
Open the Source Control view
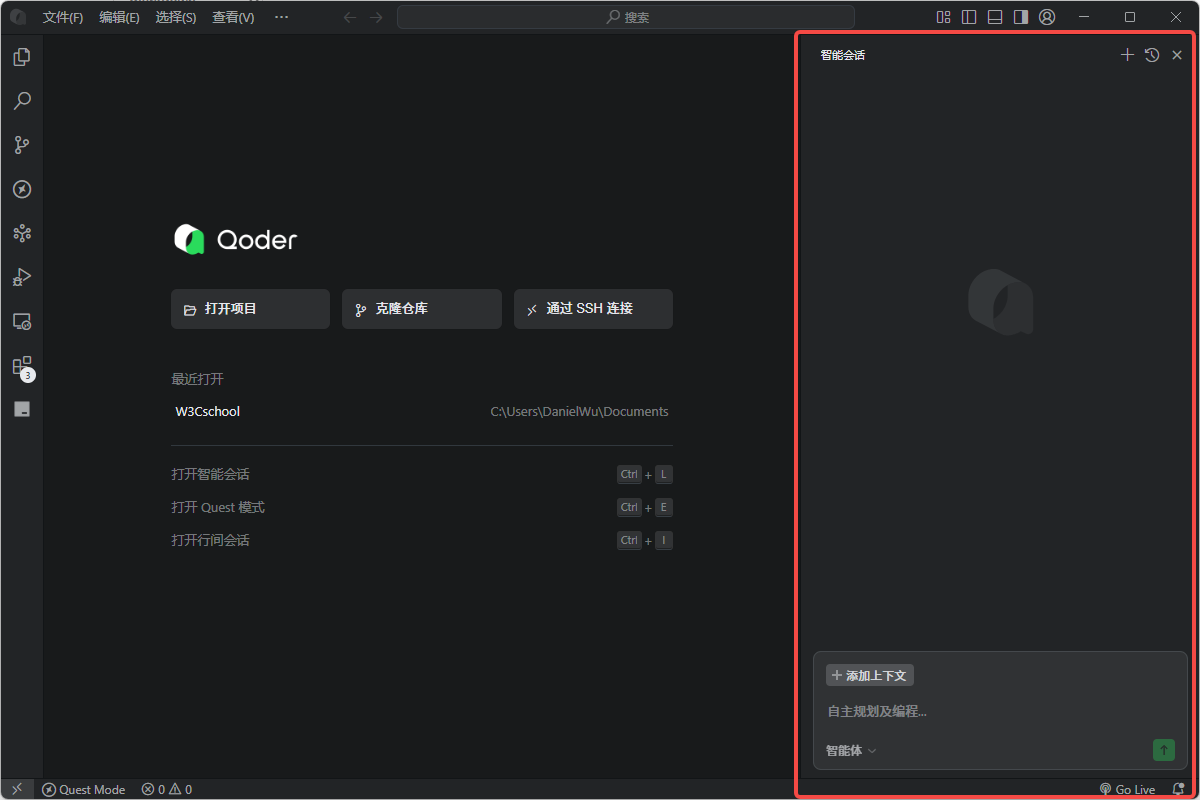22,145
